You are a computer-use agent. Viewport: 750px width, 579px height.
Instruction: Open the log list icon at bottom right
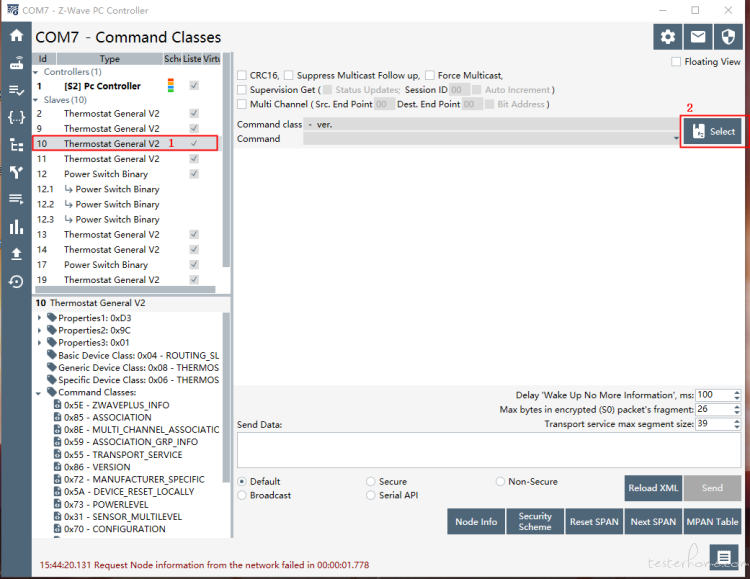724,557
